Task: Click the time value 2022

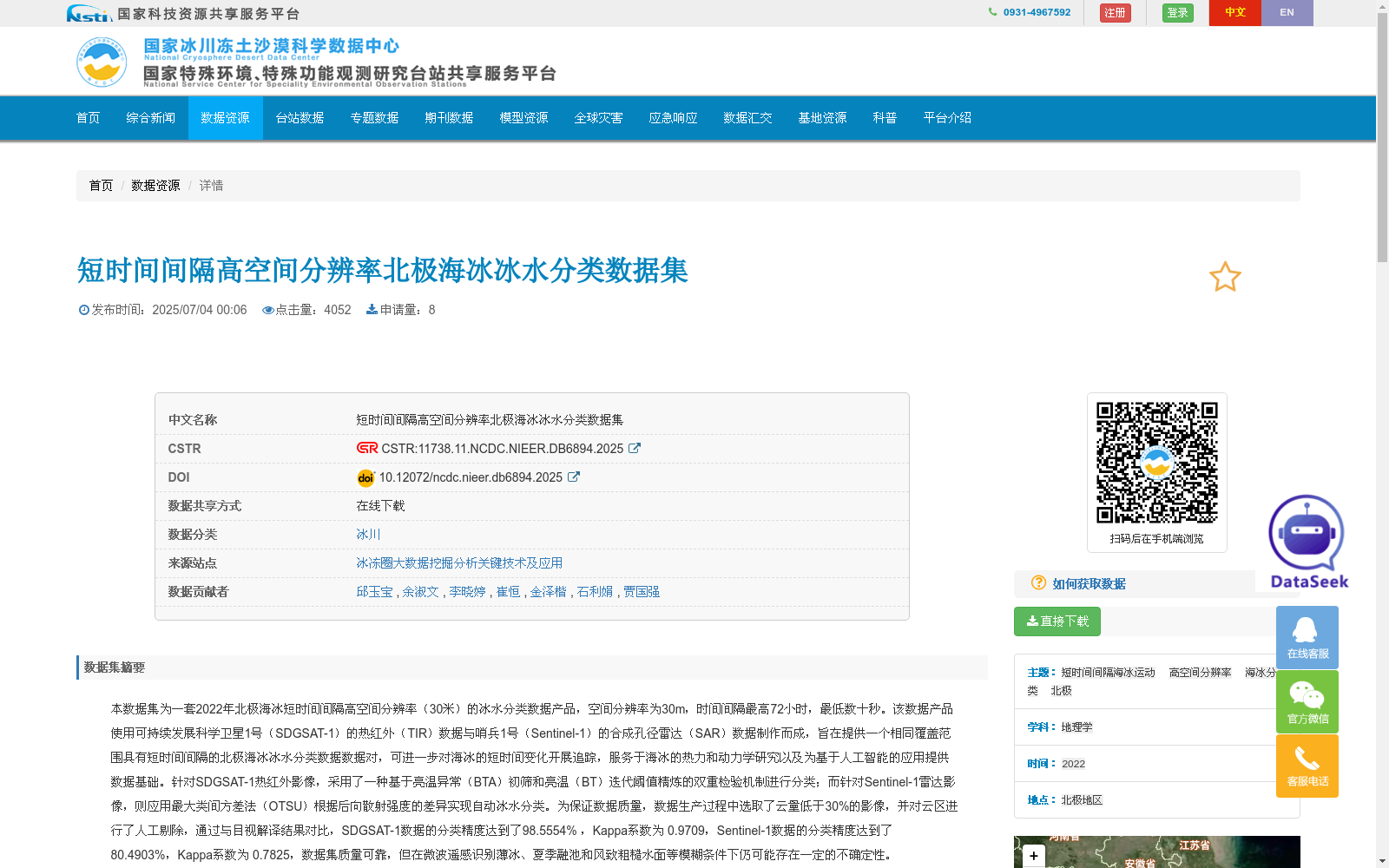Action: [x=1073, y=764]
